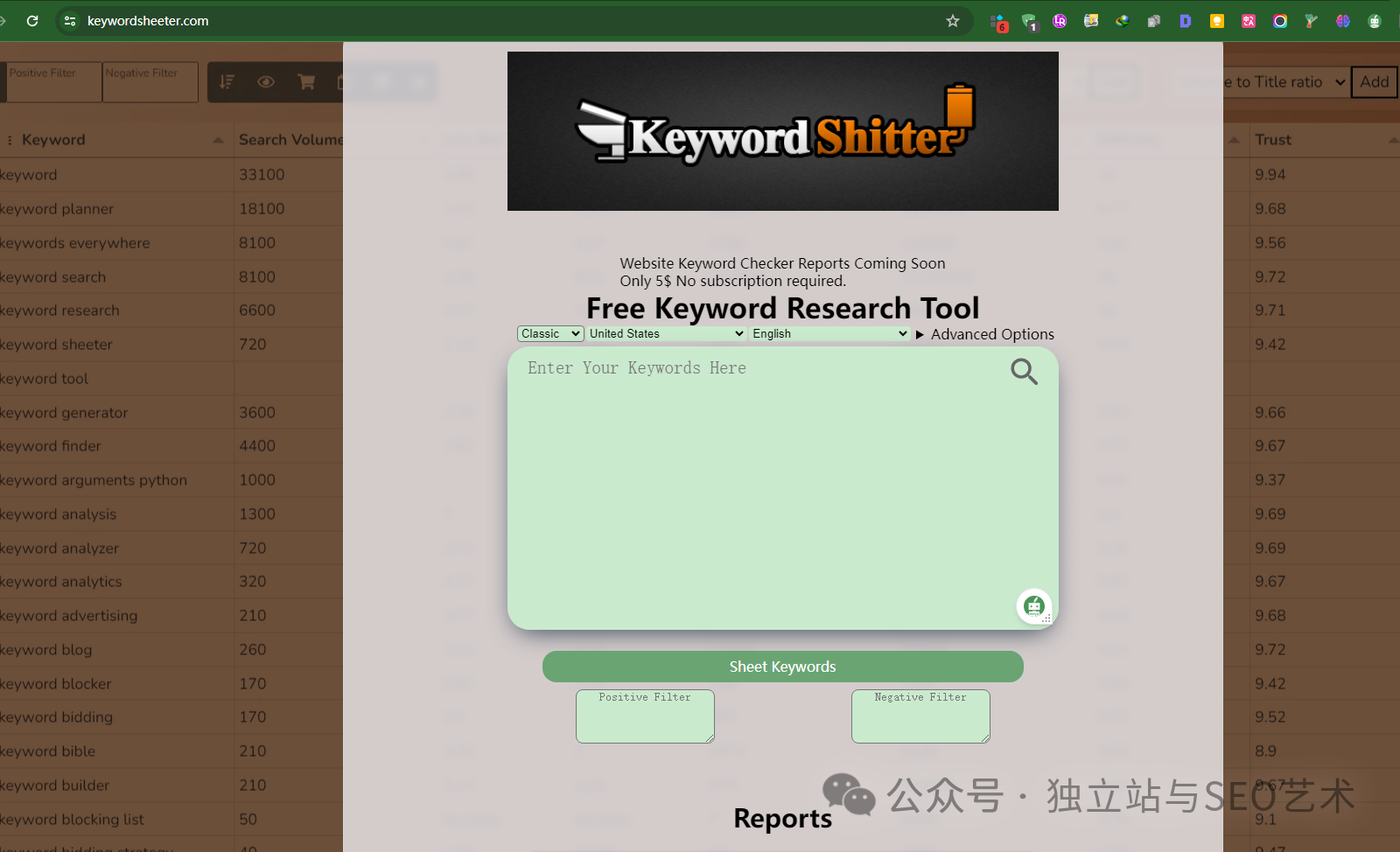
Task: Open the Classic mode dropdown
Action: point(550,334)
